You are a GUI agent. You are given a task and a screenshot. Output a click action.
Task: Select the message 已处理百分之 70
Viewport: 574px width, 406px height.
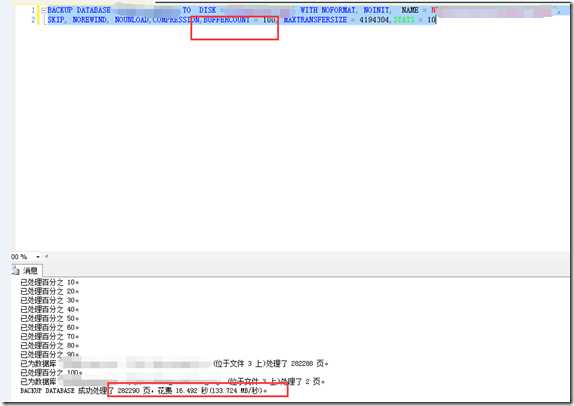(49, 336)
